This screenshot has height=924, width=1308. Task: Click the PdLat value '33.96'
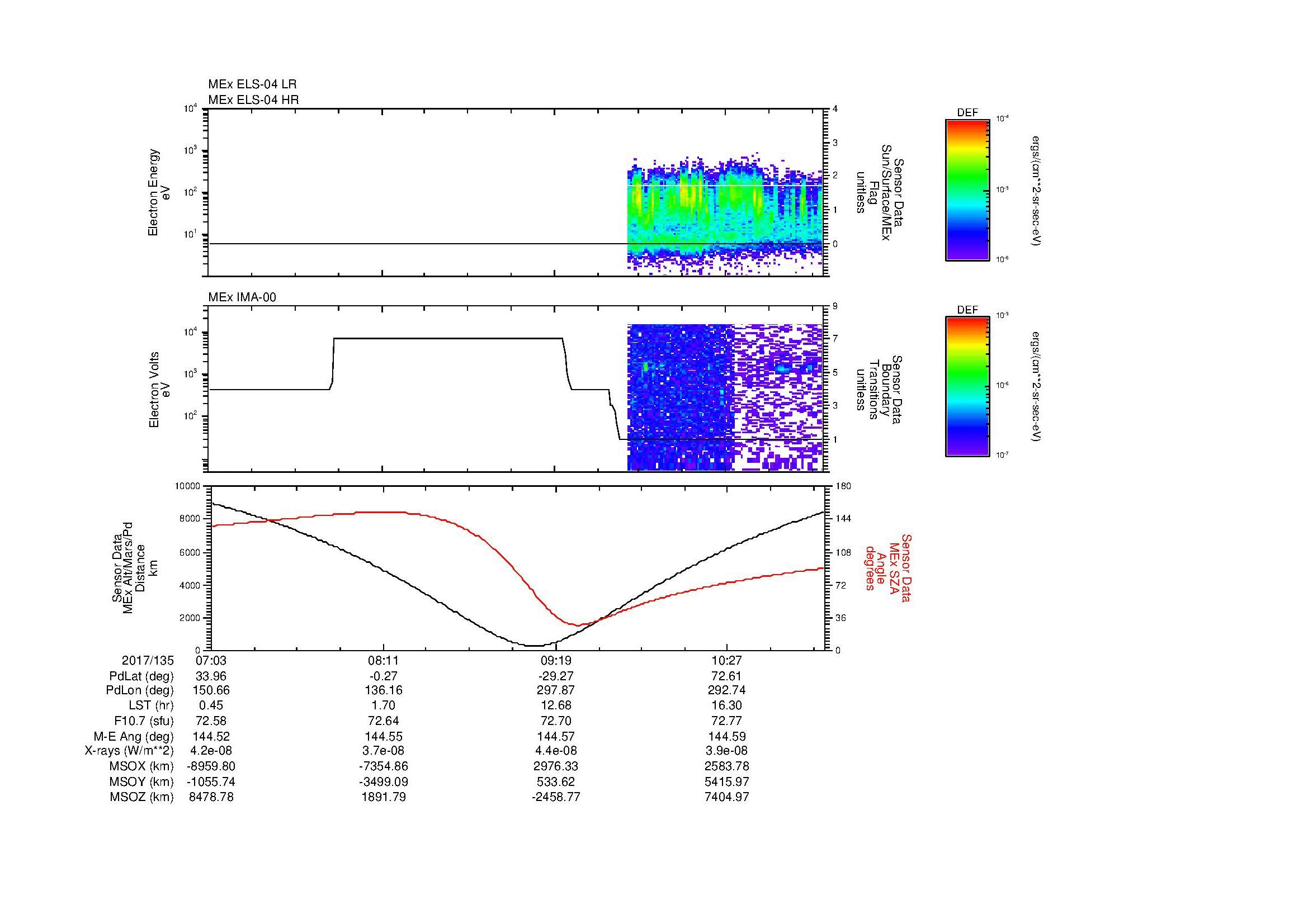pos(211,676)
